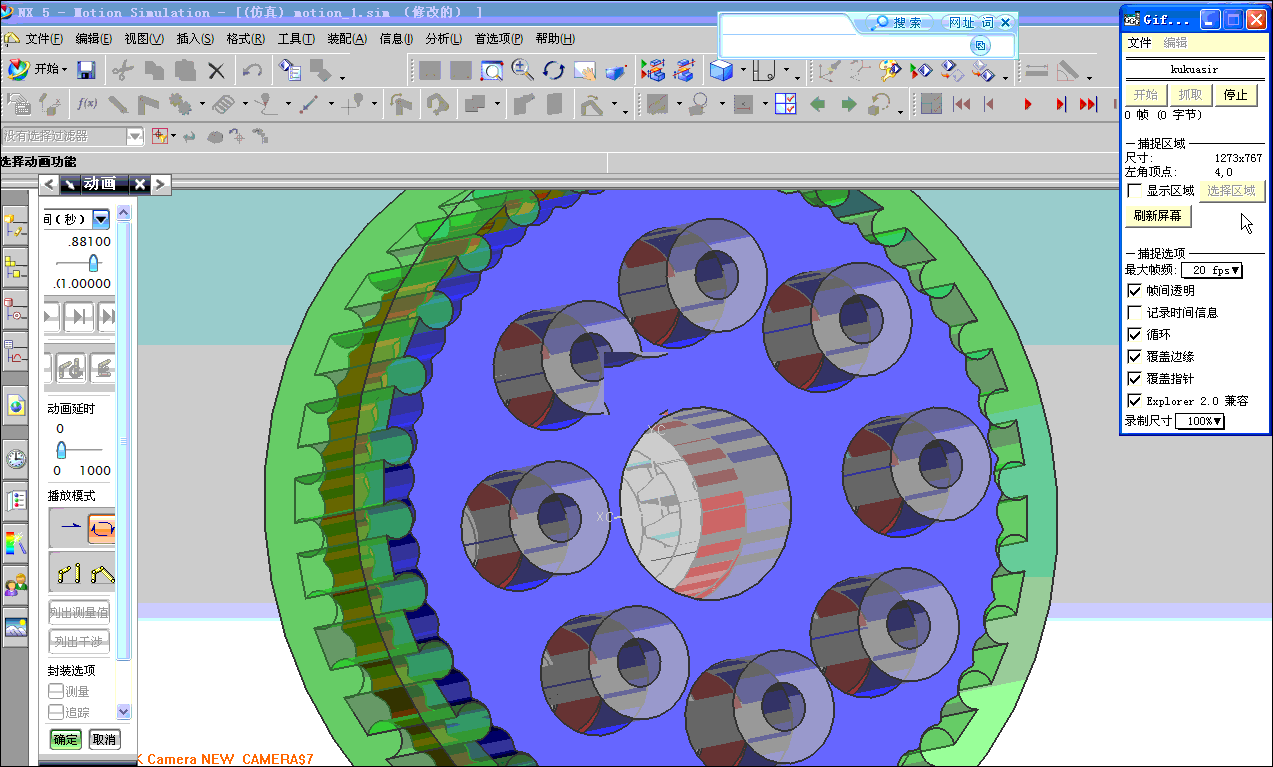Open the 视图(V) menu

(x=144, y=39)
